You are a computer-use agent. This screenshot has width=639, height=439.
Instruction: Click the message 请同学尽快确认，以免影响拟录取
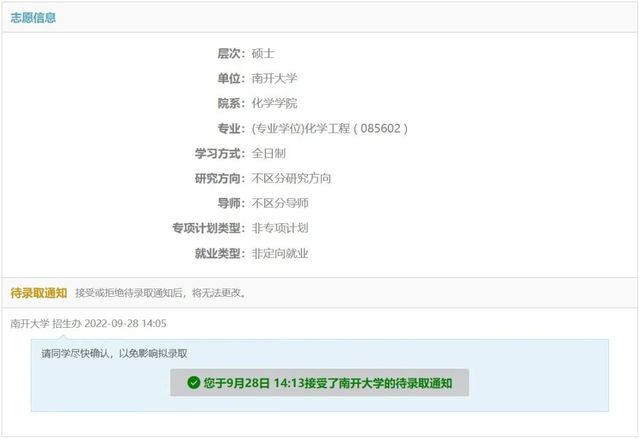tap(114, 353)
